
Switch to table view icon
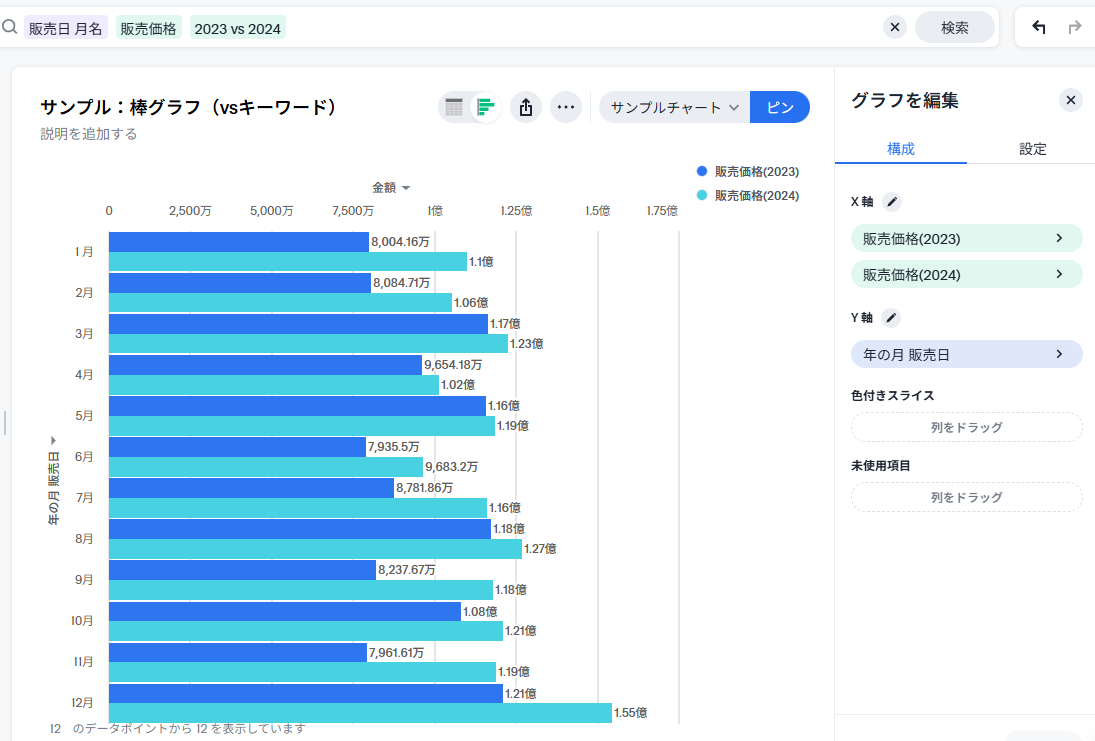(454, 107)
